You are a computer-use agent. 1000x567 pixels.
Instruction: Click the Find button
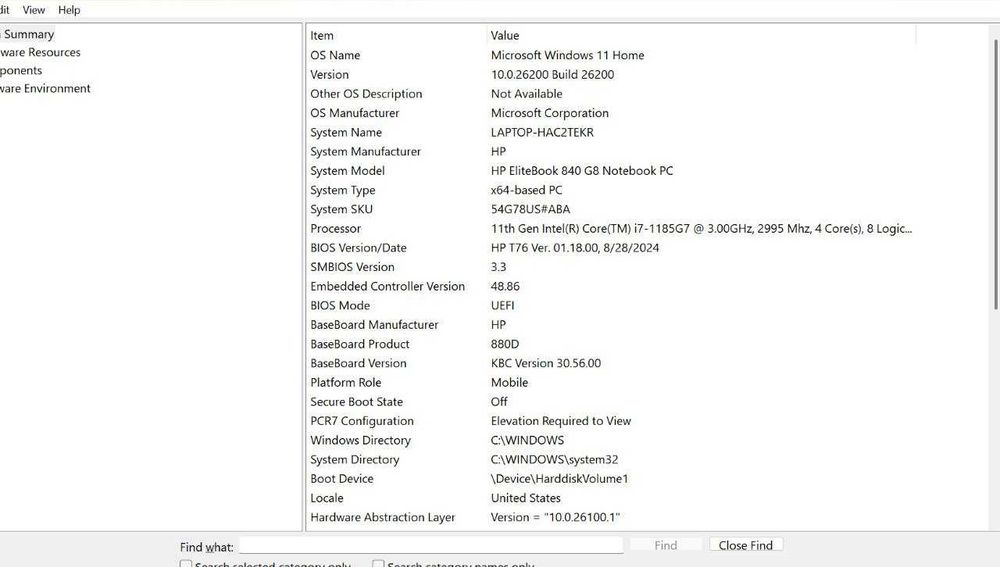click(665, 545)
